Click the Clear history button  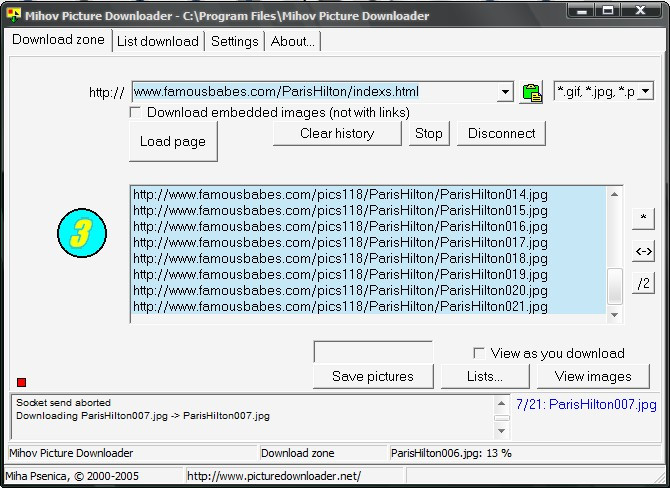(337, 133)
